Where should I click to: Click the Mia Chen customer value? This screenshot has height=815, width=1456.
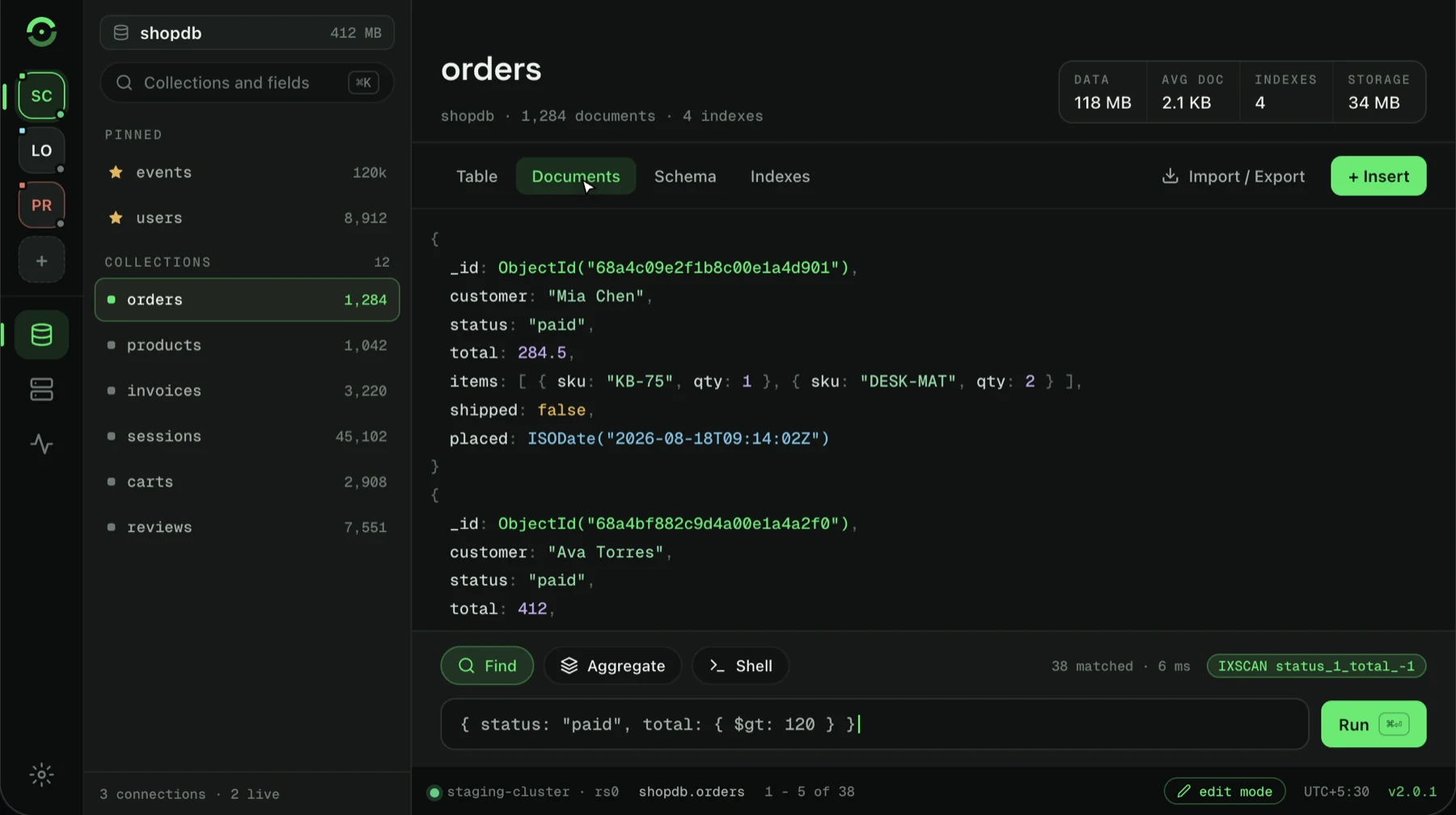point(595,297)
